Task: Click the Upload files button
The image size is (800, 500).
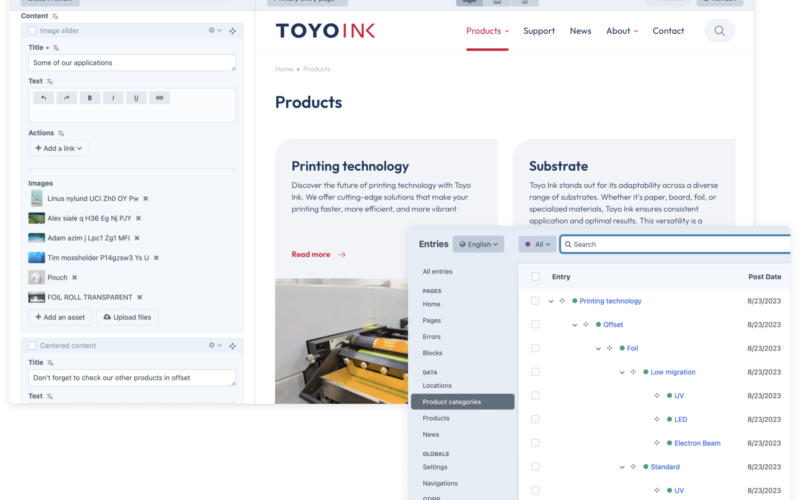Action: pyautogui.click(x=127, y=317)
